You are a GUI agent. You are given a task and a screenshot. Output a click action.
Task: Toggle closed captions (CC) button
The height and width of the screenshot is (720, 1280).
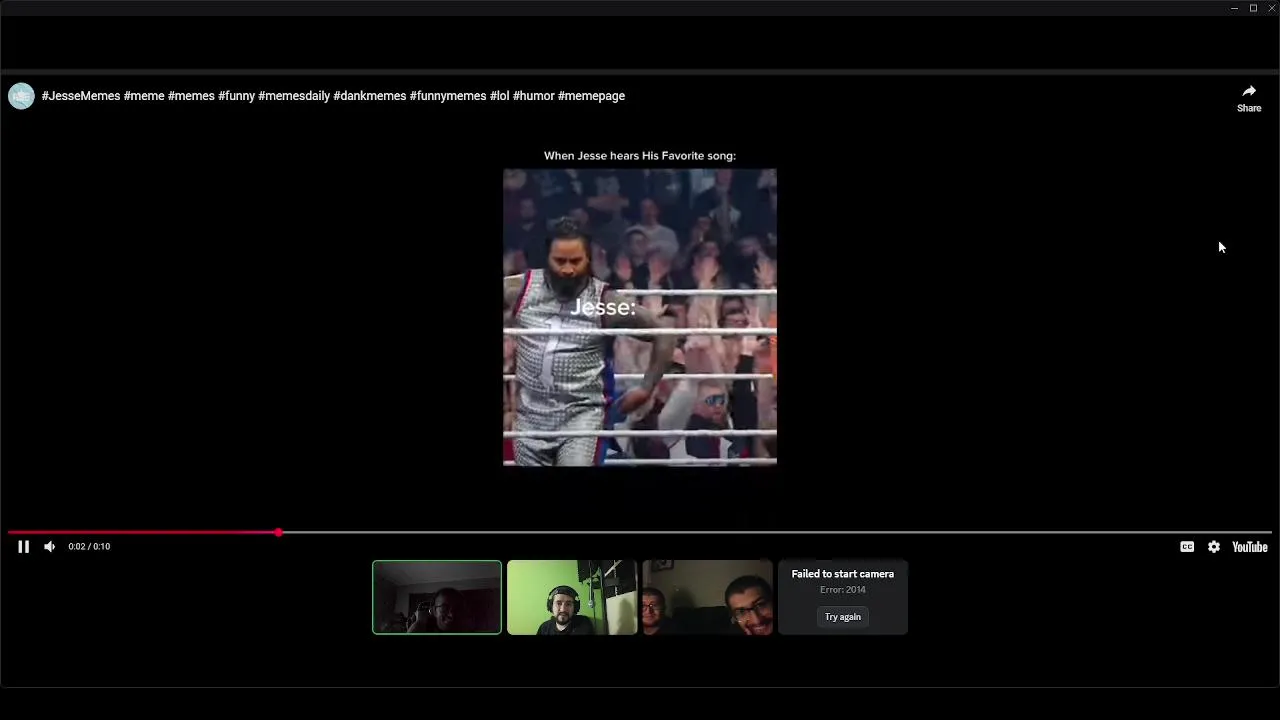[1187, 547]
